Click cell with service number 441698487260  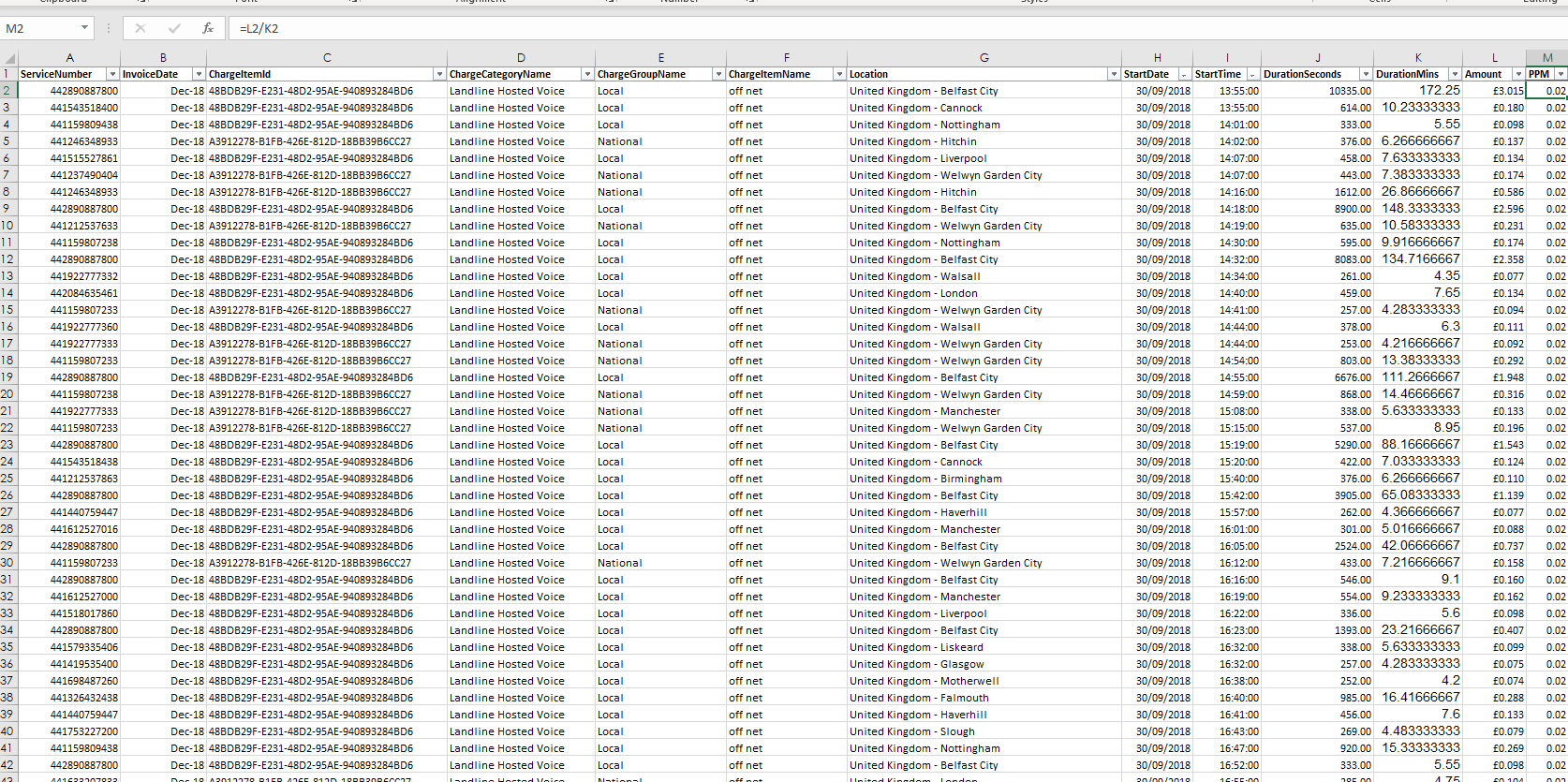[68, 681]
